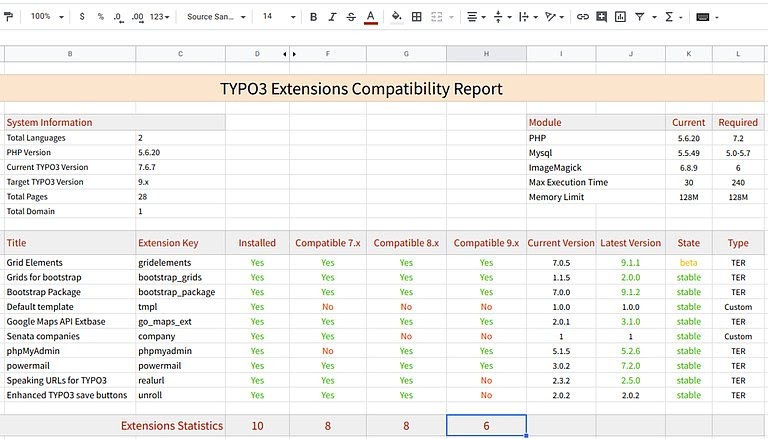This screenshot has width=768, height=439.
Task: Click the TYPO3 Extensions Compatibility Report title
Action: click(x=361, y=89)
